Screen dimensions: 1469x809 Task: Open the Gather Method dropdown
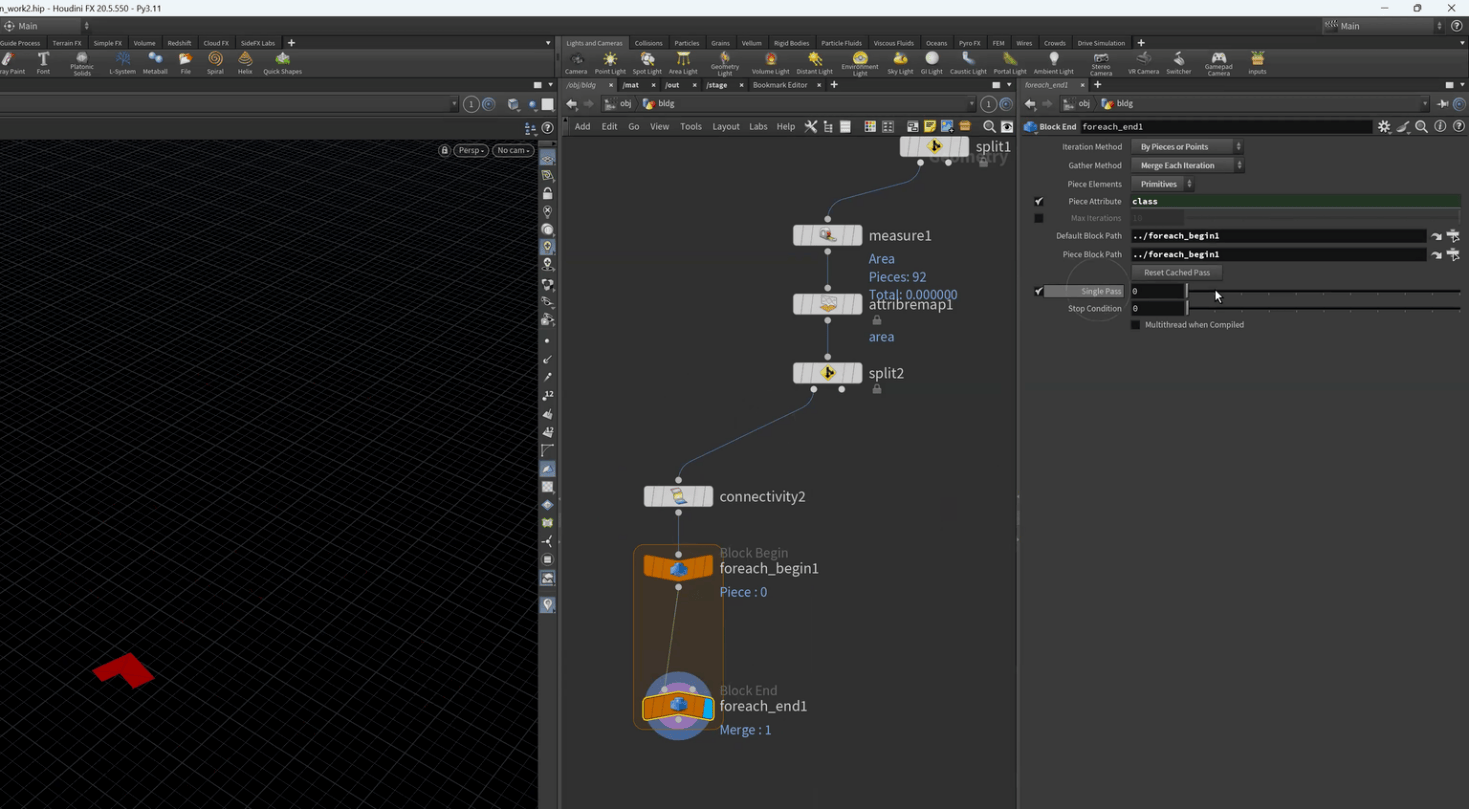tap(1187, 165)
